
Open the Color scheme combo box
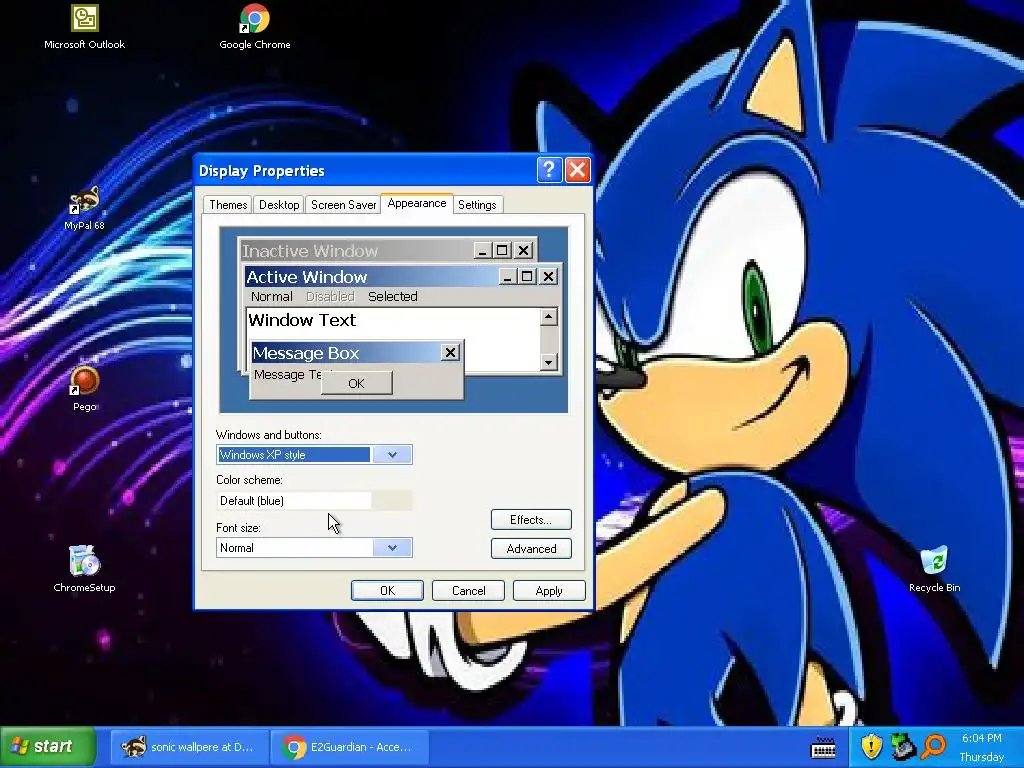314,501
